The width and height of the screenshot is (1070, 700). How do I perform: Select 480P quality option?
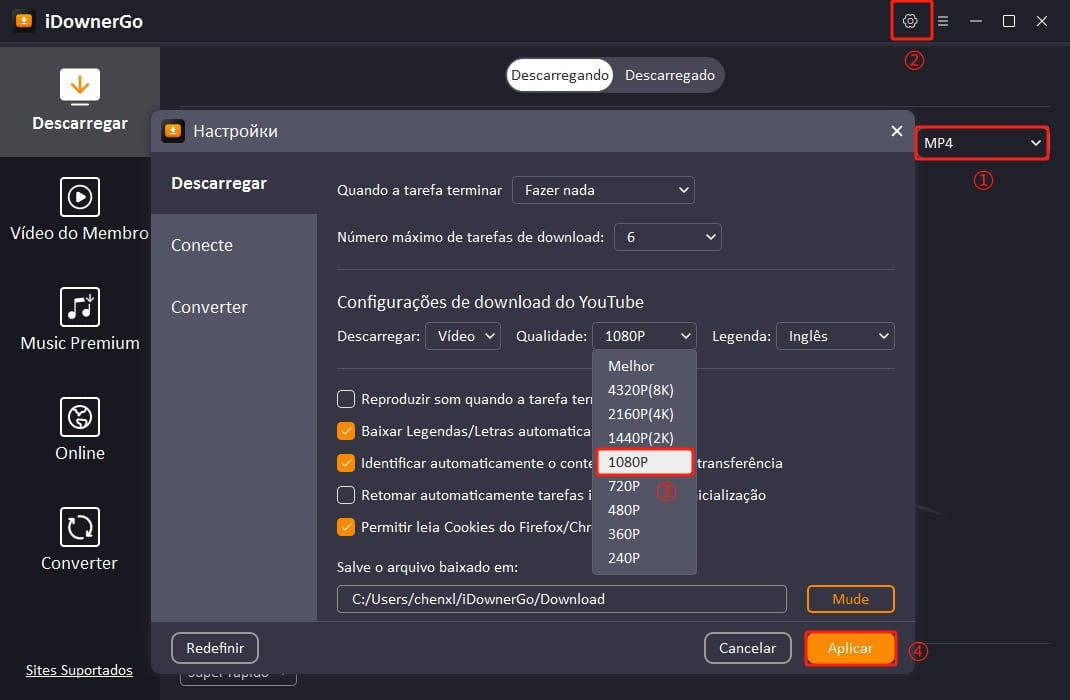click(x=644, y=510)
